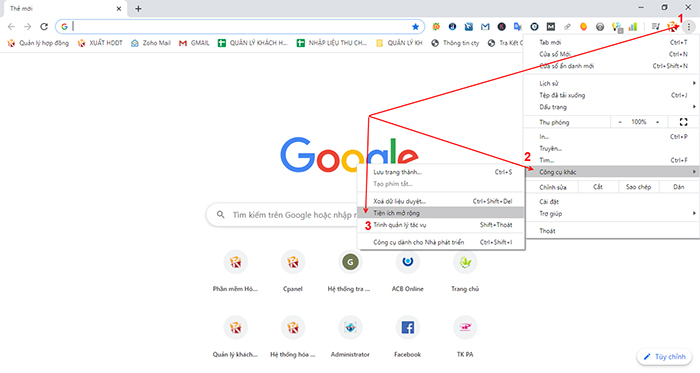Screen dimensions: 700x373
Task: Open the Facebook shortcut tile
Action: click(x=407, y=336)
